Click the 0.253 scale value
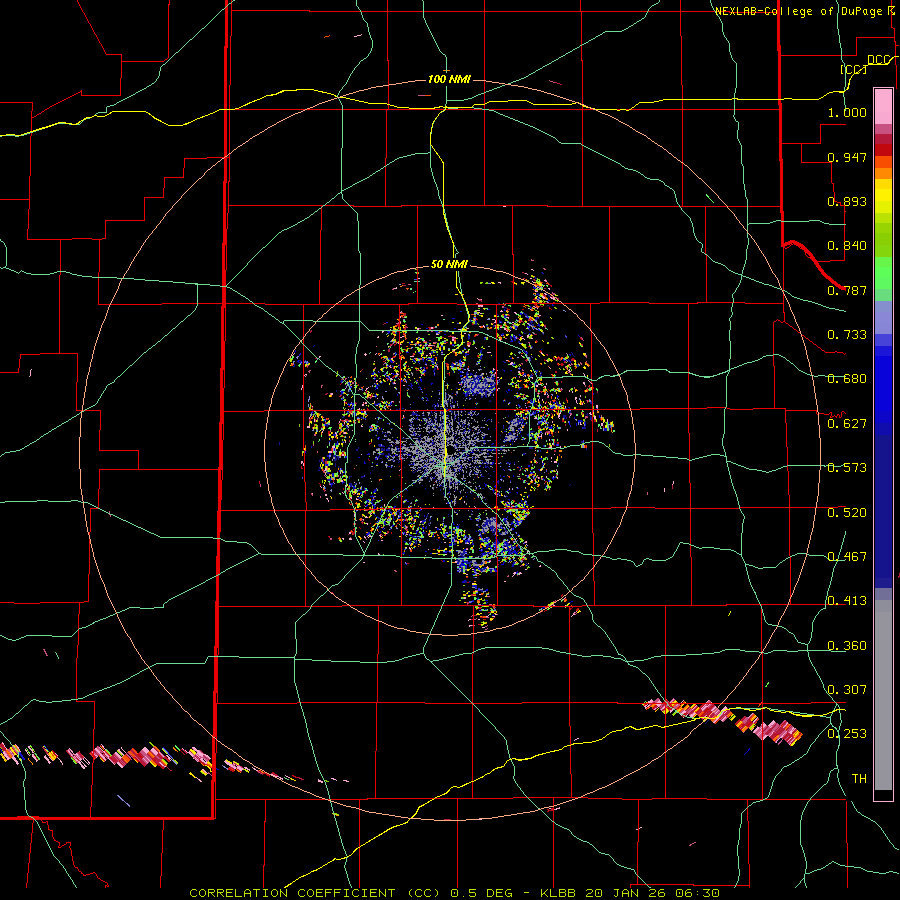 click(x=847, y=734)
